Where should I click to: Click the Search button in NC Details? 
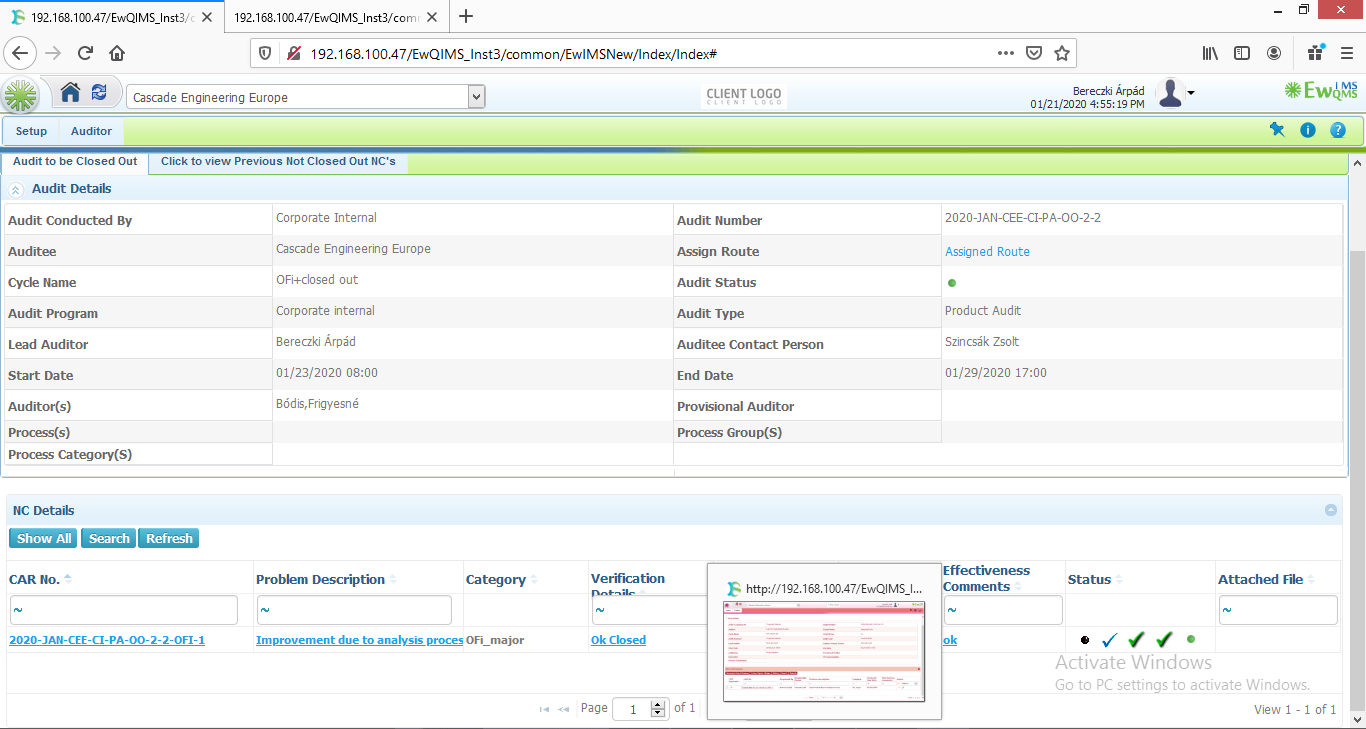pyautogui.click(x=109, y=538)
